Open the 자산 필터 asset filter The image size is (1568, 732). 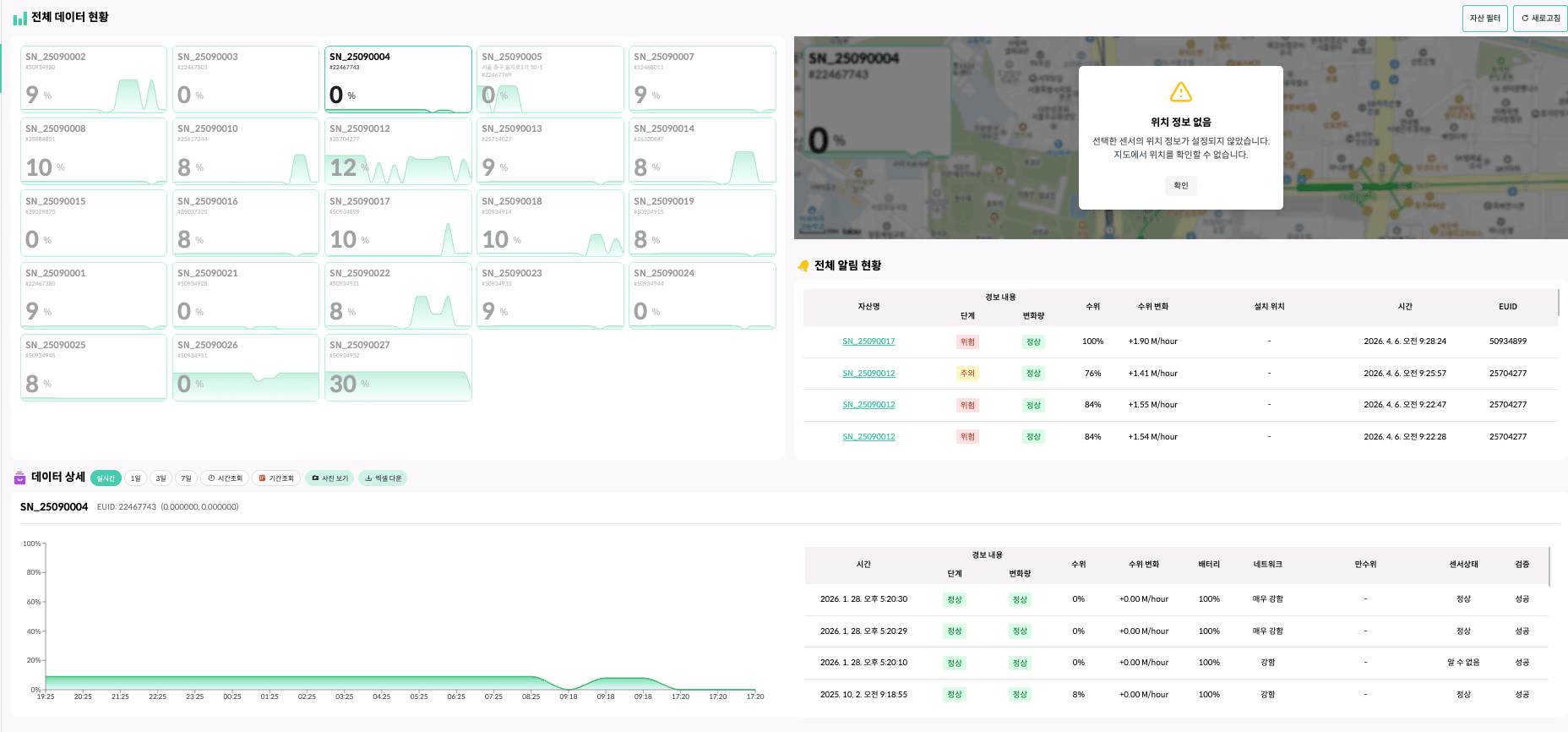tap(1484, 19)
